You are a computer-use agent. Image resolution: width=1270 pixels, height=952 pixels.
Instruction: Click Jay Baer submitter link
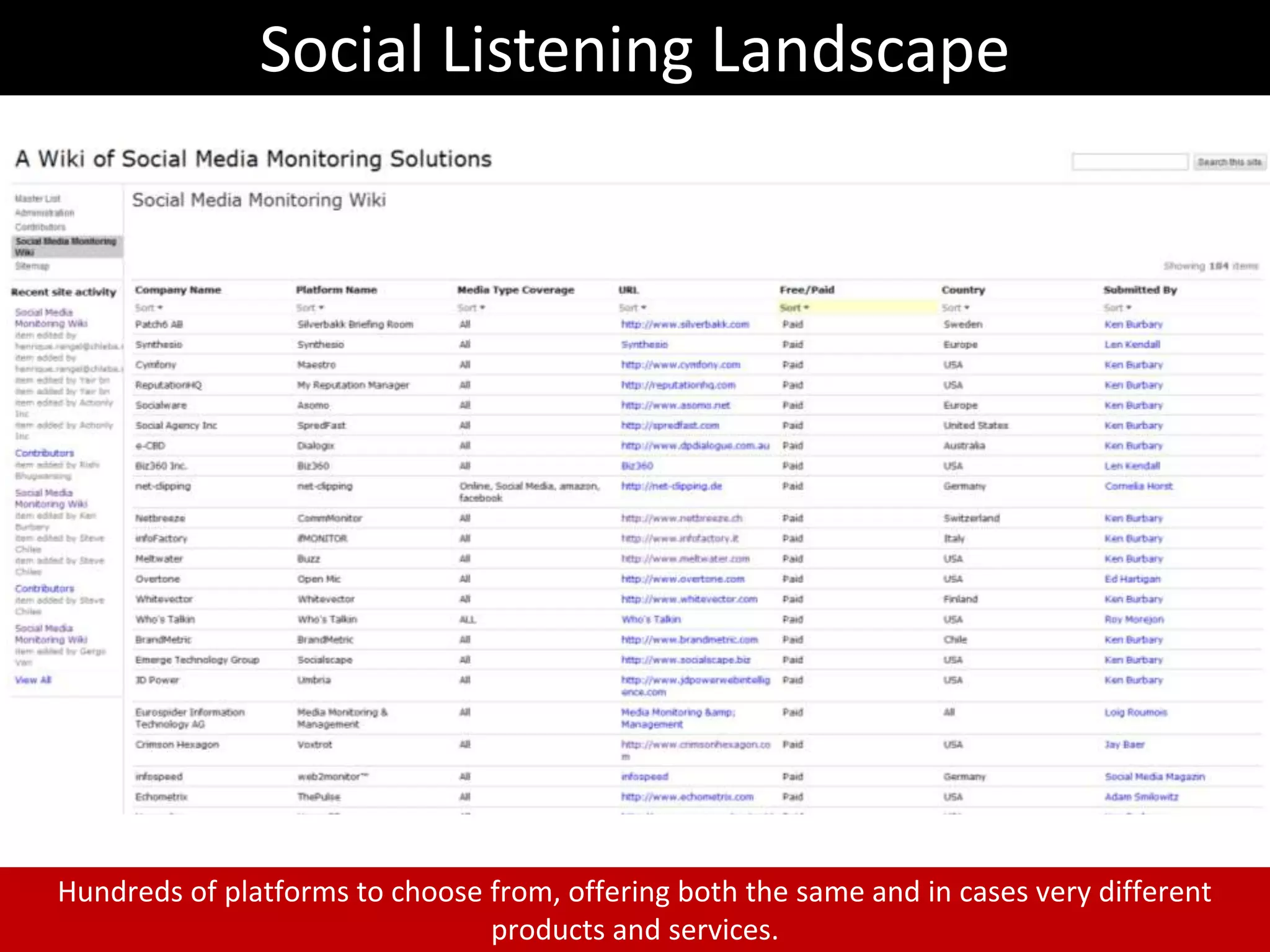1125,744
